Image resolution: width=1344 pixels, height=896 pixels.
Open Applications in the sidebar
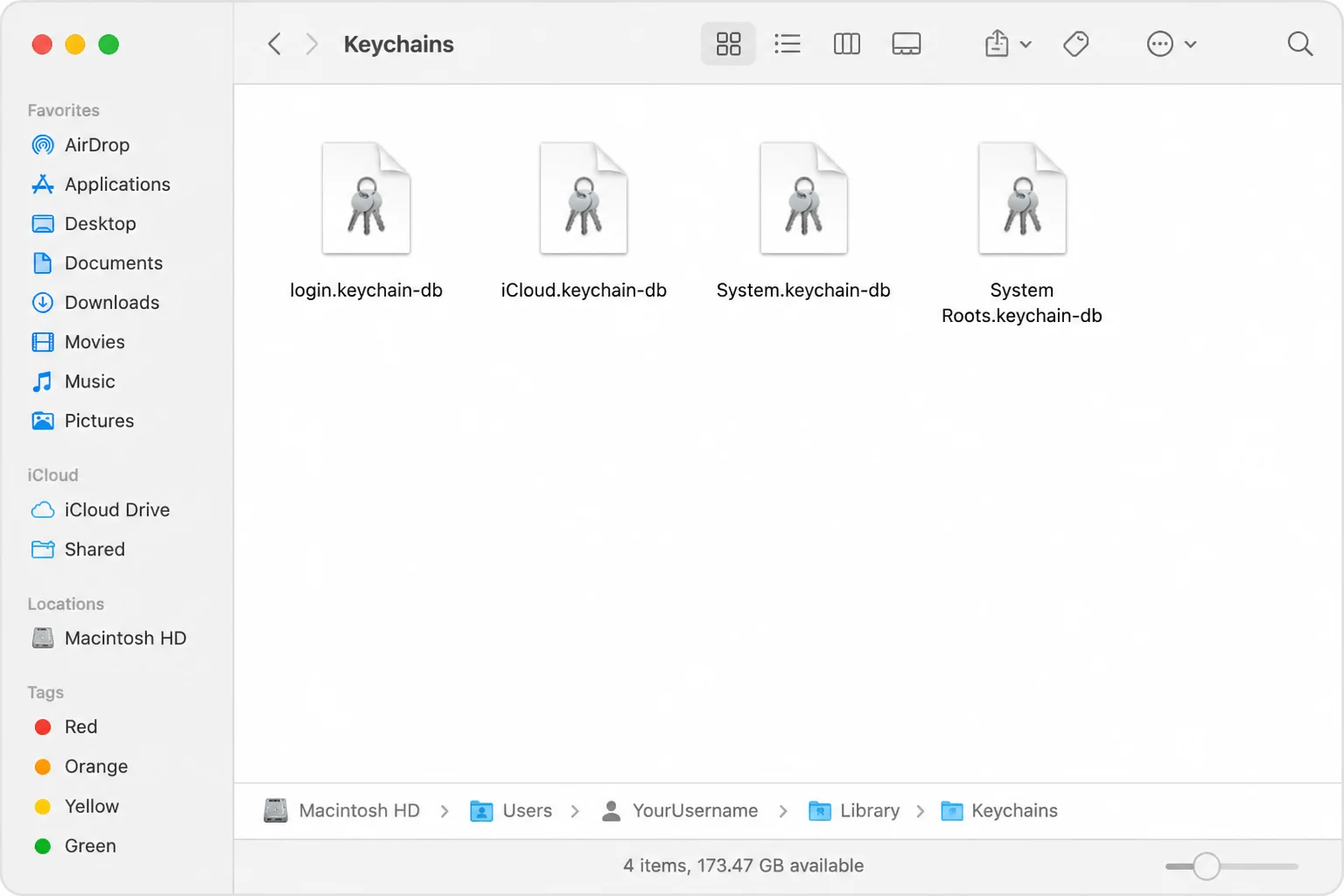pyautogui.click(x=101, y=185)
